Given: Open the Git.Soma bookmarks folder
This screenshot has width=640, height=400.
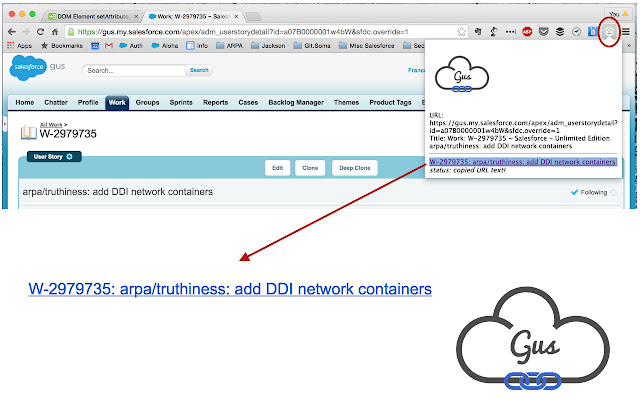Looking at the screenshot, I should coord(312,46).
